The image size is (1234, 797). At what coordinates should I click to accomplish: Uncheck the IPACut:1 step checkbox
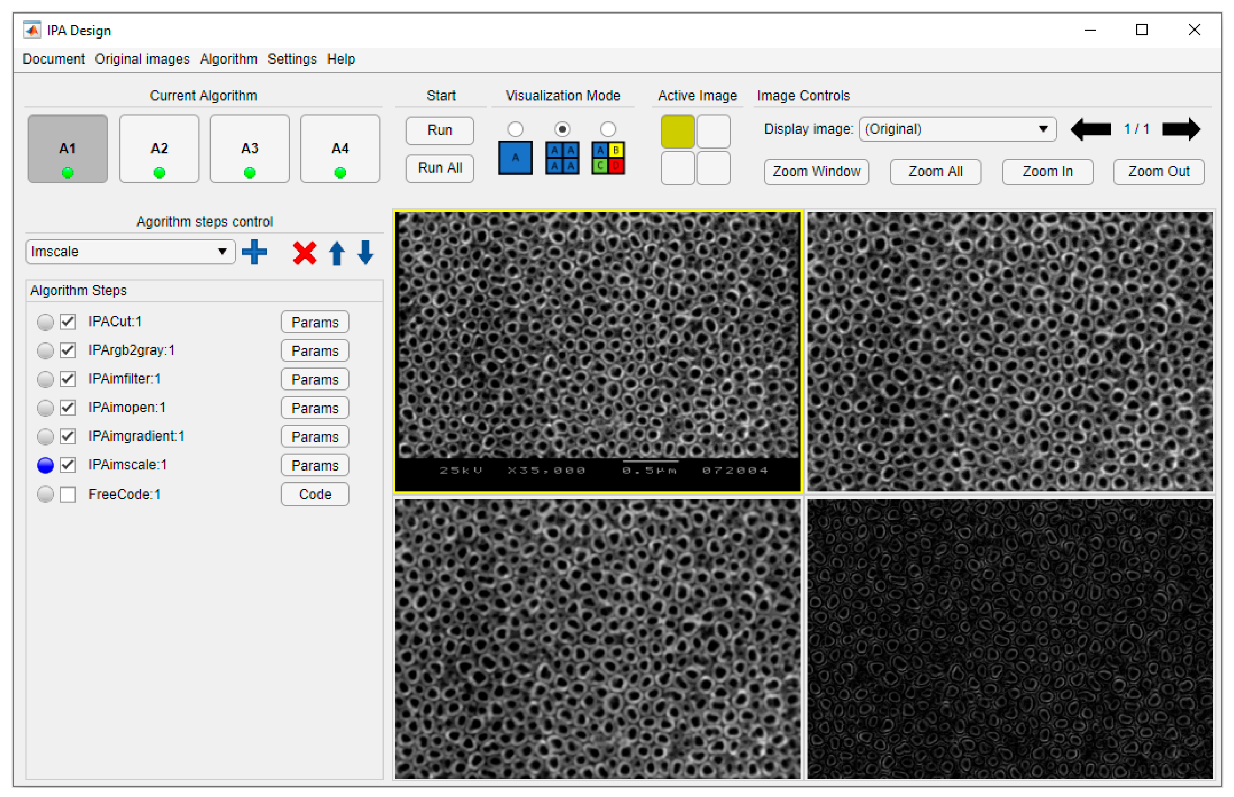[x=68, y=322]
